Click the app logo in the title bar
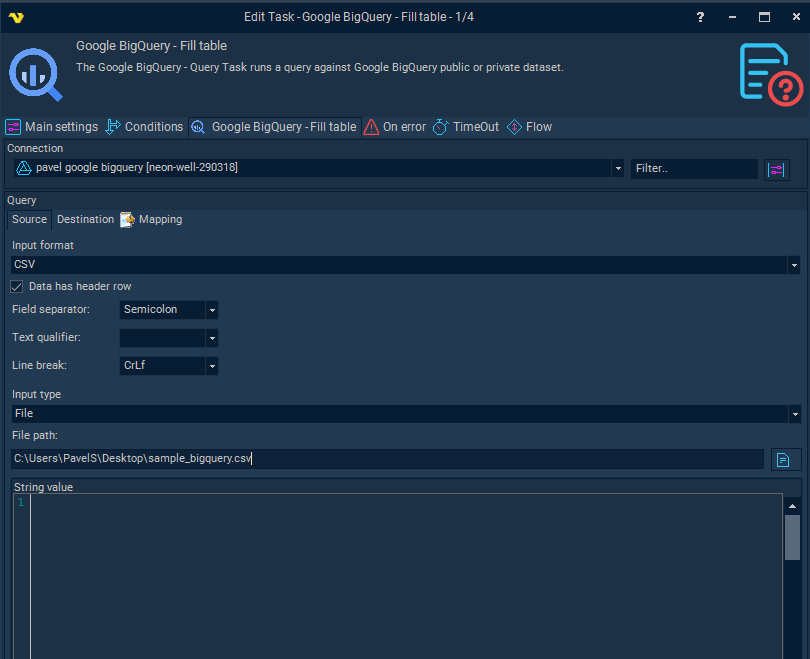Image resolution: width=810 pixels, height=659 pixels. [17, 17]
